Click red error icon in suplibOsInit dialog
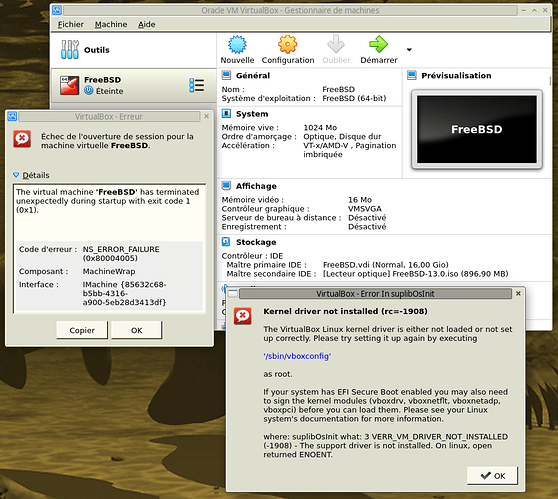The image size is (558, 499). pos(243,316)
